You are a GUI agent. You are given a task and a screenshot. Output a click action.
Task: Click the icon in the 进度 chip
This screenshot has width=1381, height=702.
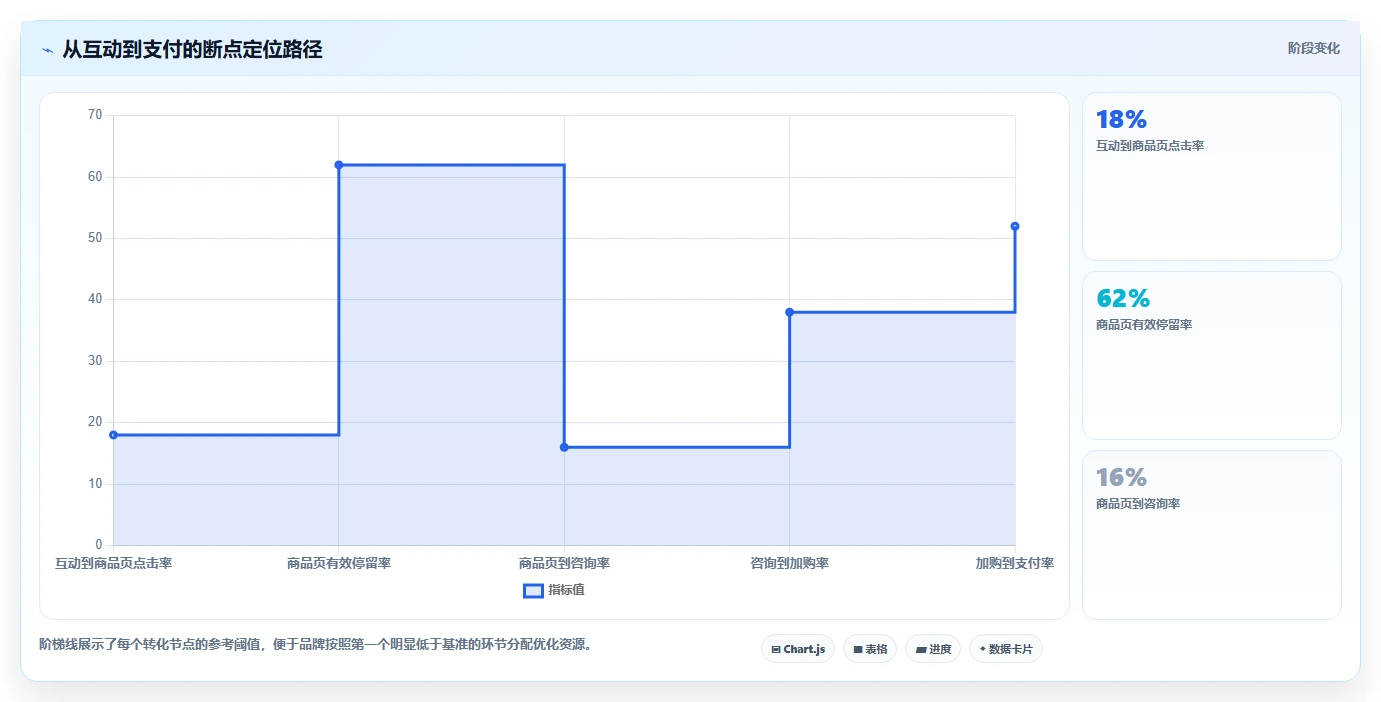pos(921,650)
